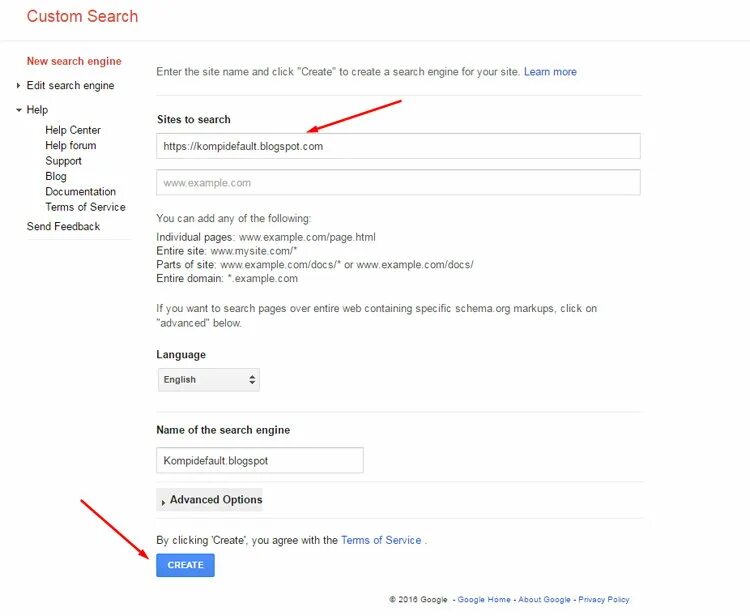Open Support link in sidebar
Viewport: 750px width, 616px height.
(63, 161)
